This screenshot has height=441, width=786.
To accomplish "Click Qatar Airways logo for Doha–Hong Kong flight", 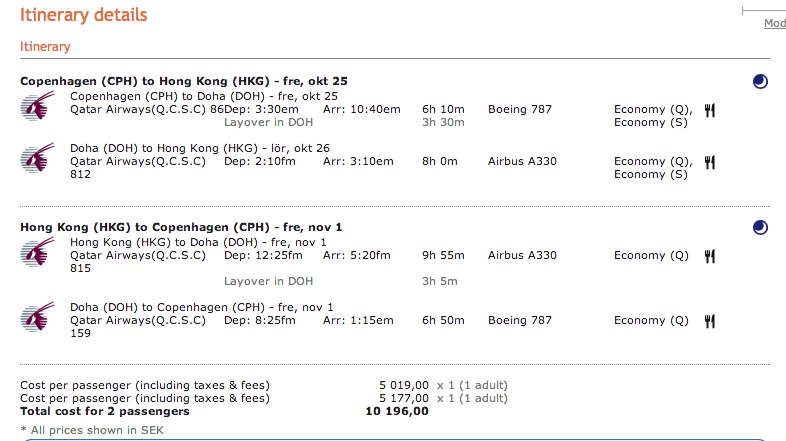I will pos(37,160).
